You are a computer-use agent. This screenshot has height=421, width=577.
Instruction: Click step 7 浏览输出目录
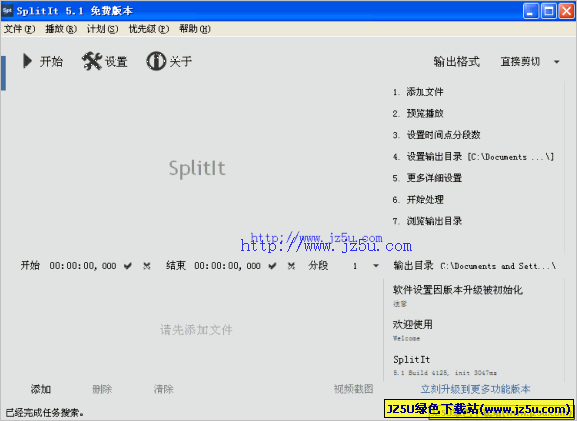(427, 221)
